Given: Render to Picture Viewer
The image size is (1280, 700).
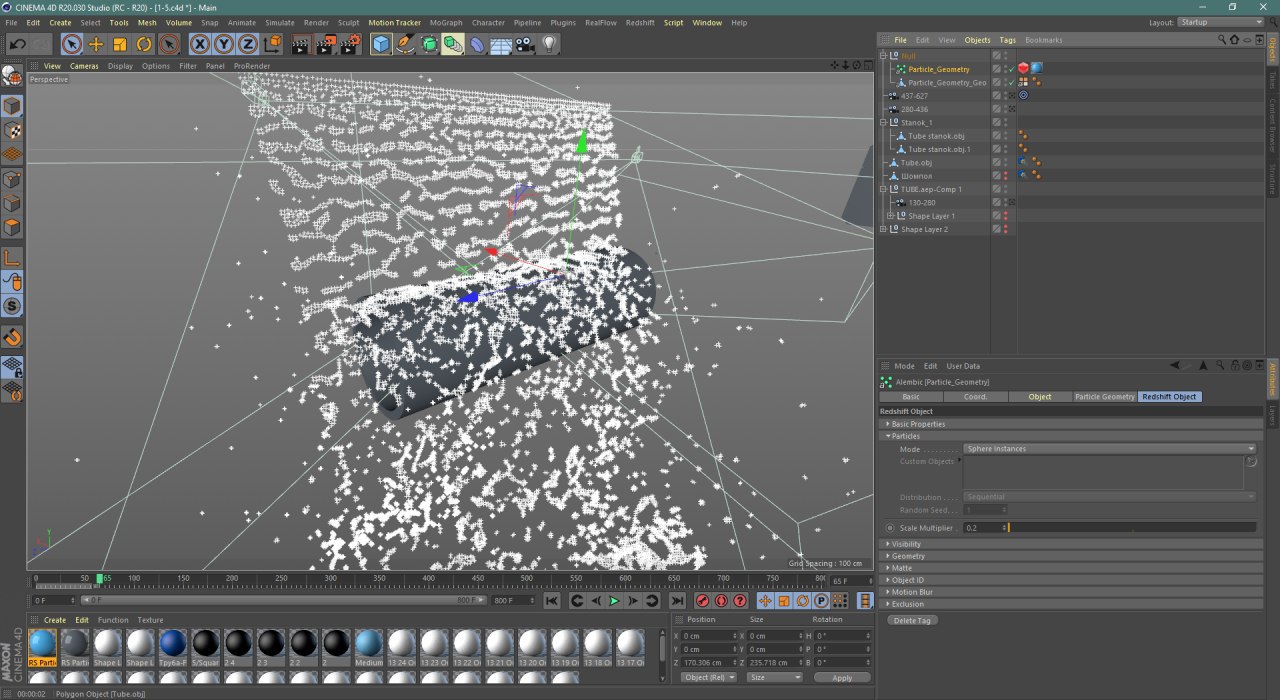Looking at the screenshot, I should pyautogui.click(x=326, y=44).
